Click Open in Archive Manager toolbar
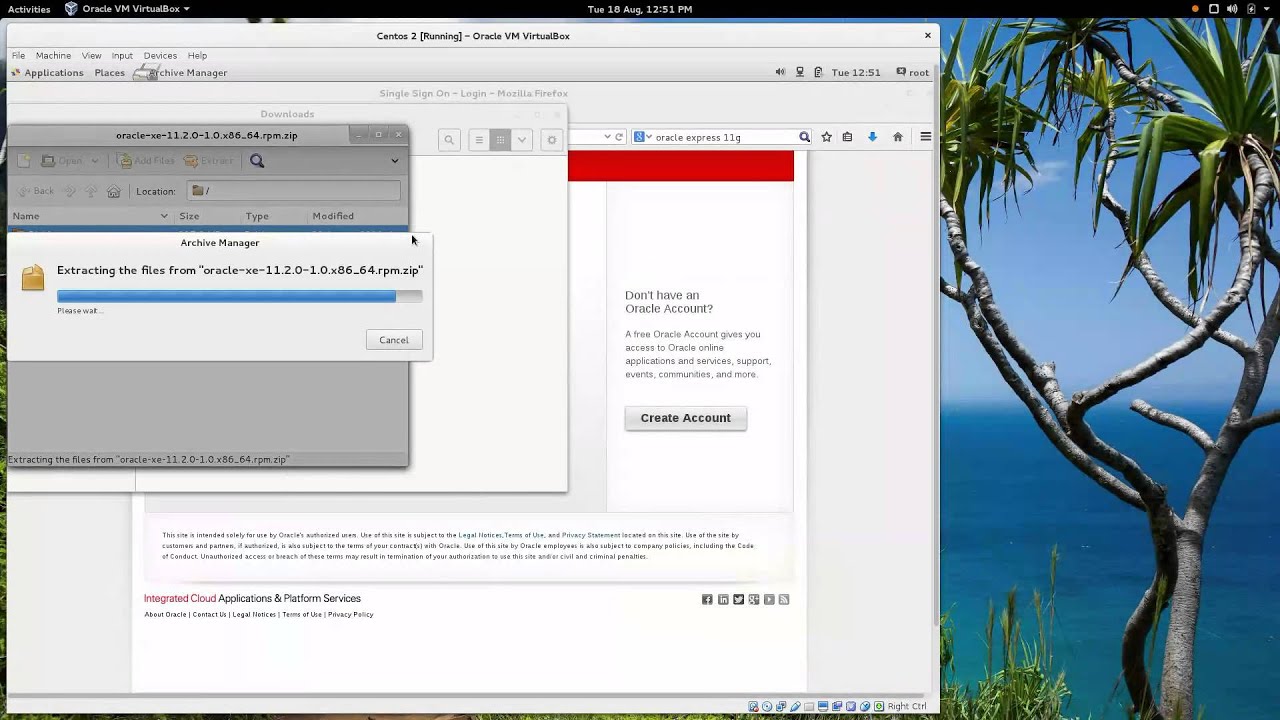Image resolution: width=1280 pixels, height=720 pixels. click(x=62, y=161)
